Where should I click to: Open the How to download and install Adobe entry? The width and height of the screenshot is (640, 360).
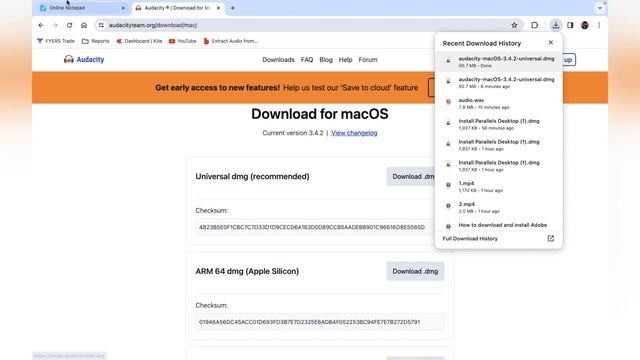499,225
